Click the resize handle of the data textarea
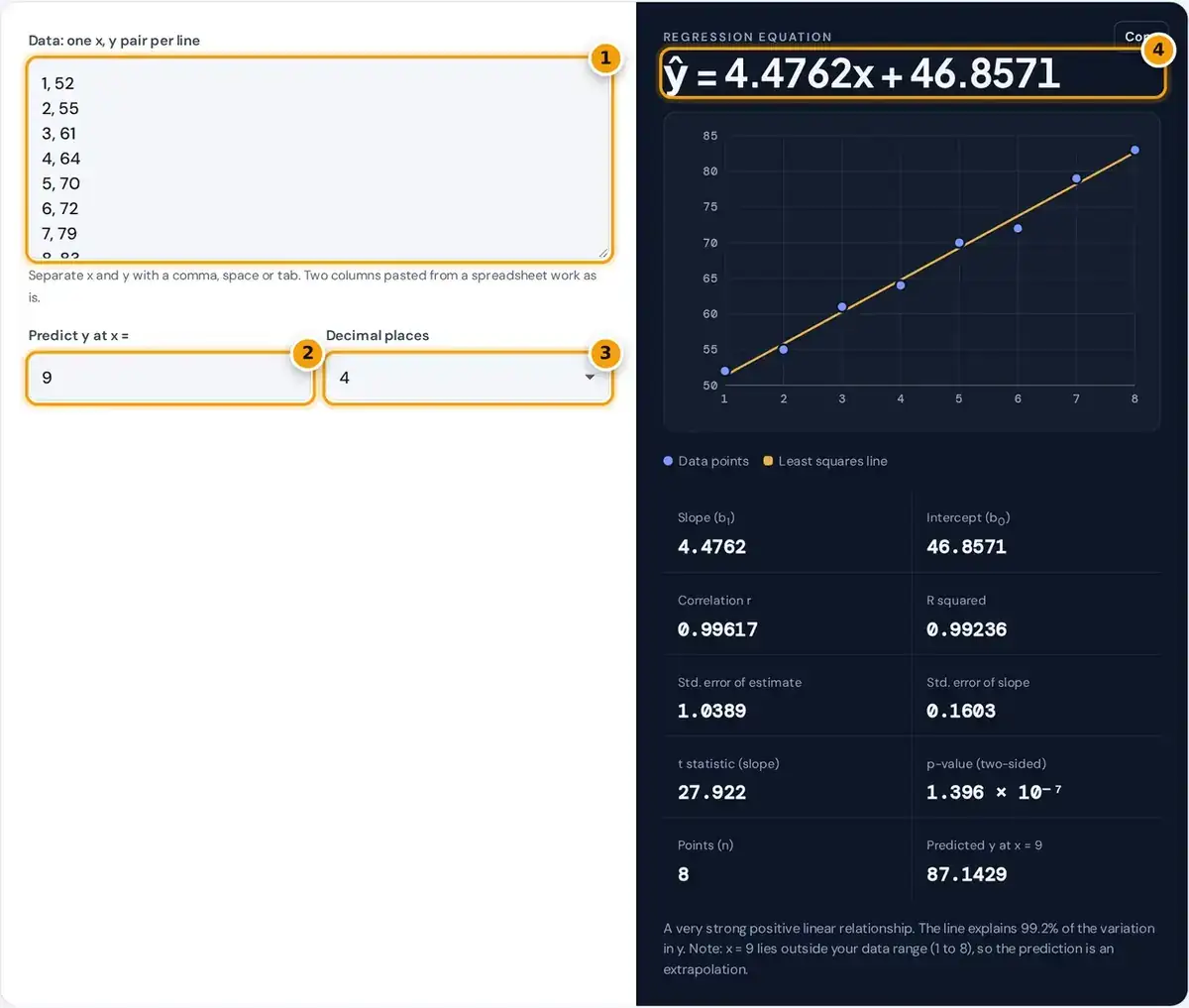 tap(603, 253)
